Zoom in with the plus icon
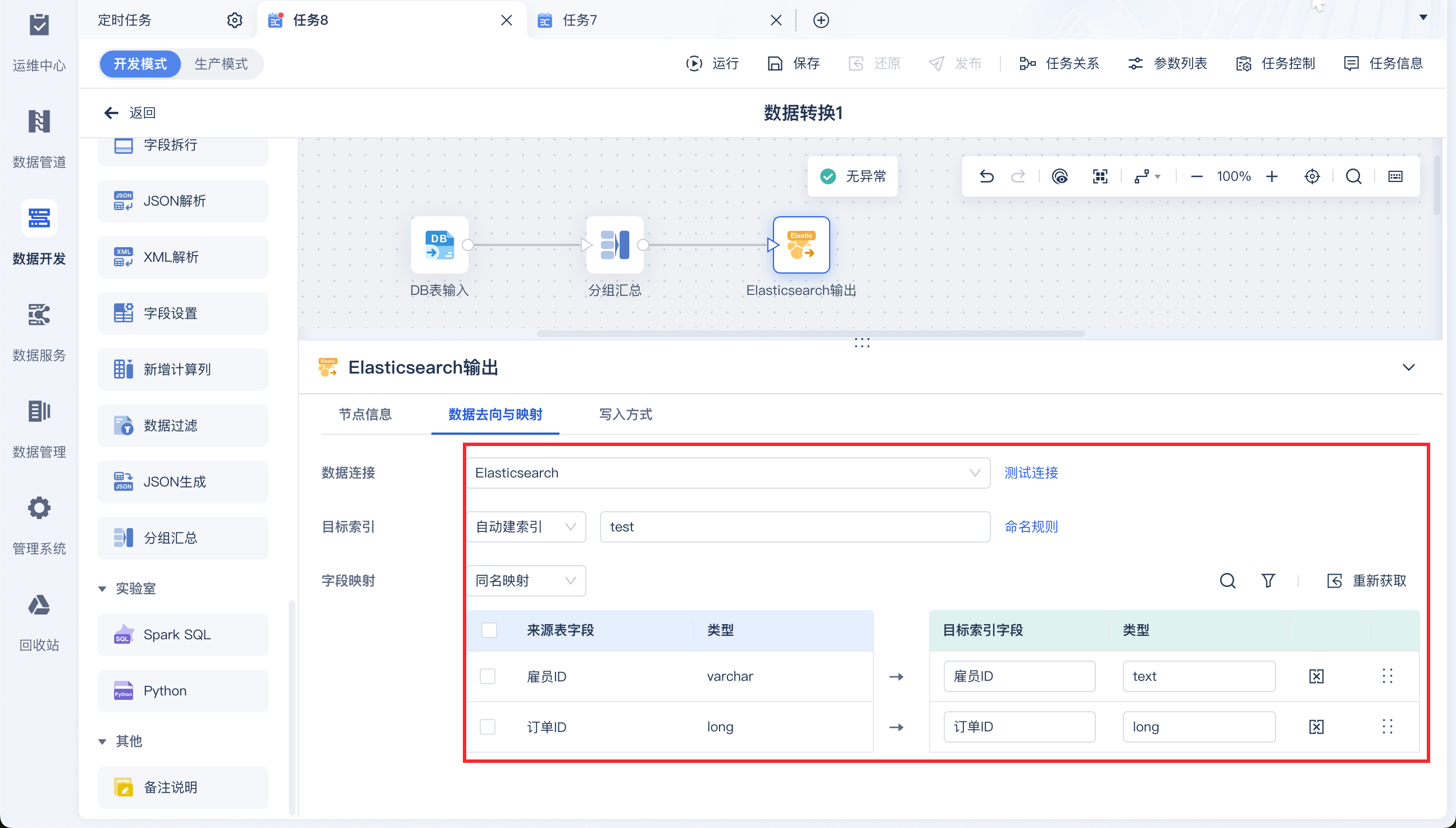1456x828 pixels. pyautogui.click(x=1272, y=176)
